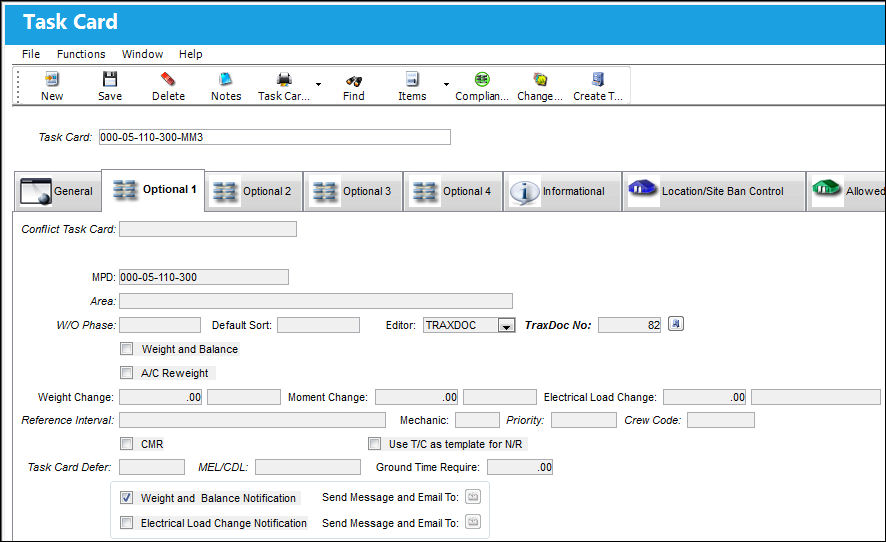Click the MPD input field
The width and height of the screenshot is (886, 542).
pos(204,277)
